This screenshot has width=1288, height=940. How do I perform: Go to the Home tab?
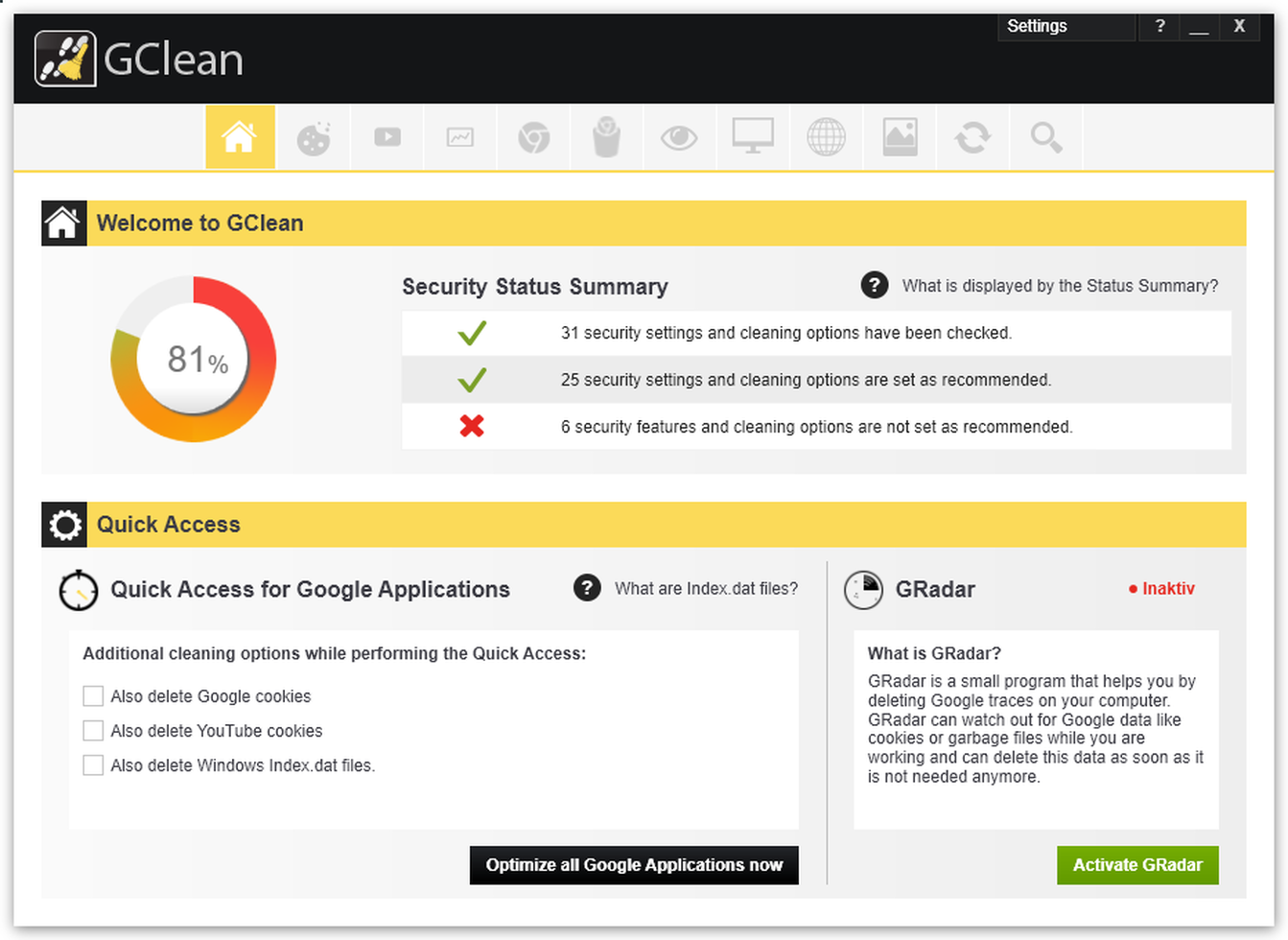click(x=240, y=138)
